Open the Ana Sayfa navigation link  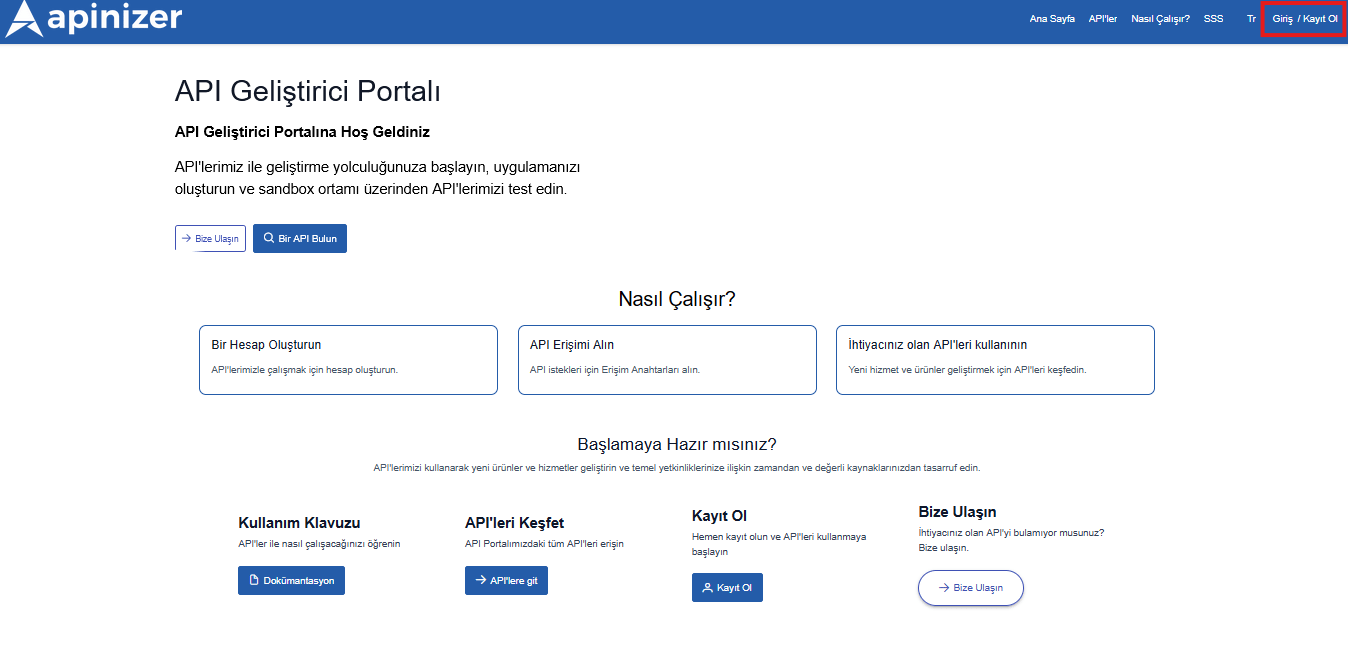coord(1052,19)
